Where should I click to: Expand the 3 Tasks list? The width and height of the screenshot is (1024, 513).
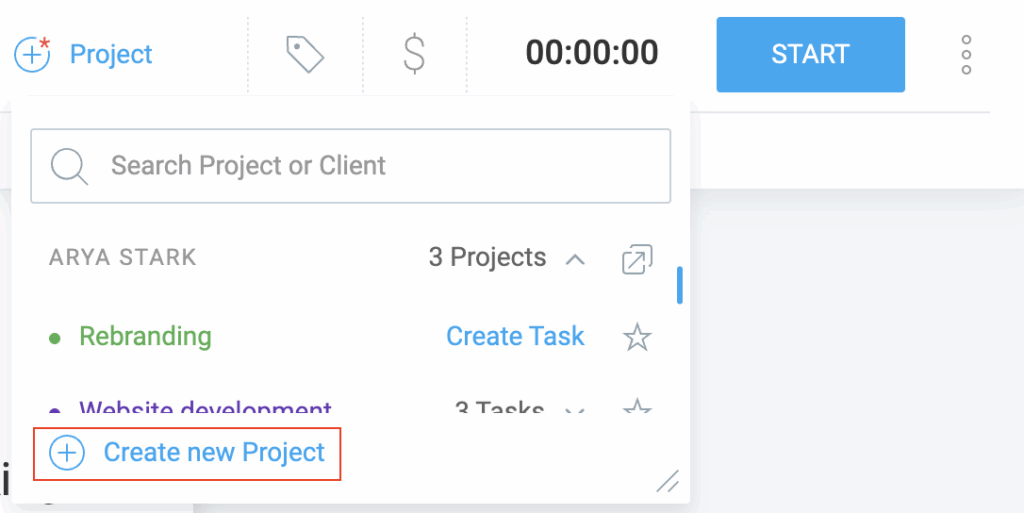tap(575, 410)
